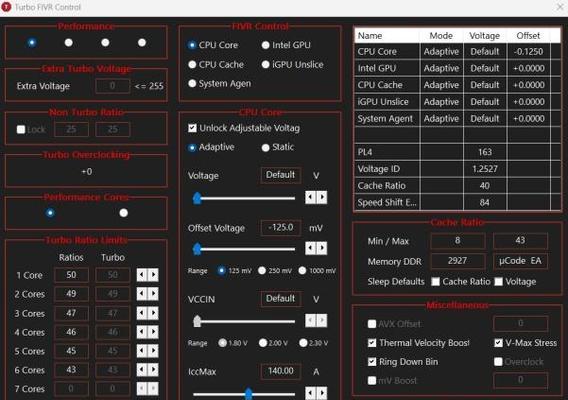Click the Cache Ratio Max field showing 43
Viewport: 568px width, 400px height.
520,241
